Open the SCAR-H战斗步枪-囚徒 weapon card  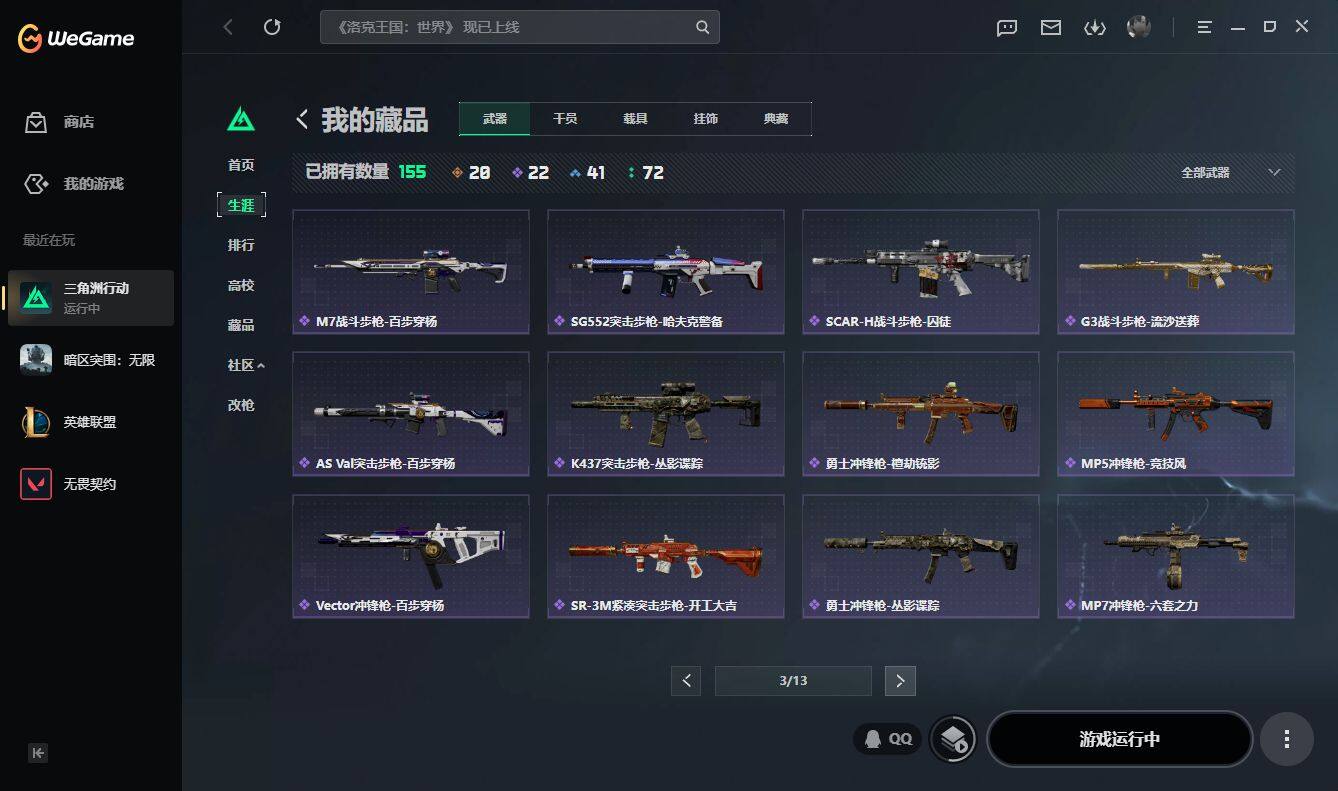pos(920,271)
